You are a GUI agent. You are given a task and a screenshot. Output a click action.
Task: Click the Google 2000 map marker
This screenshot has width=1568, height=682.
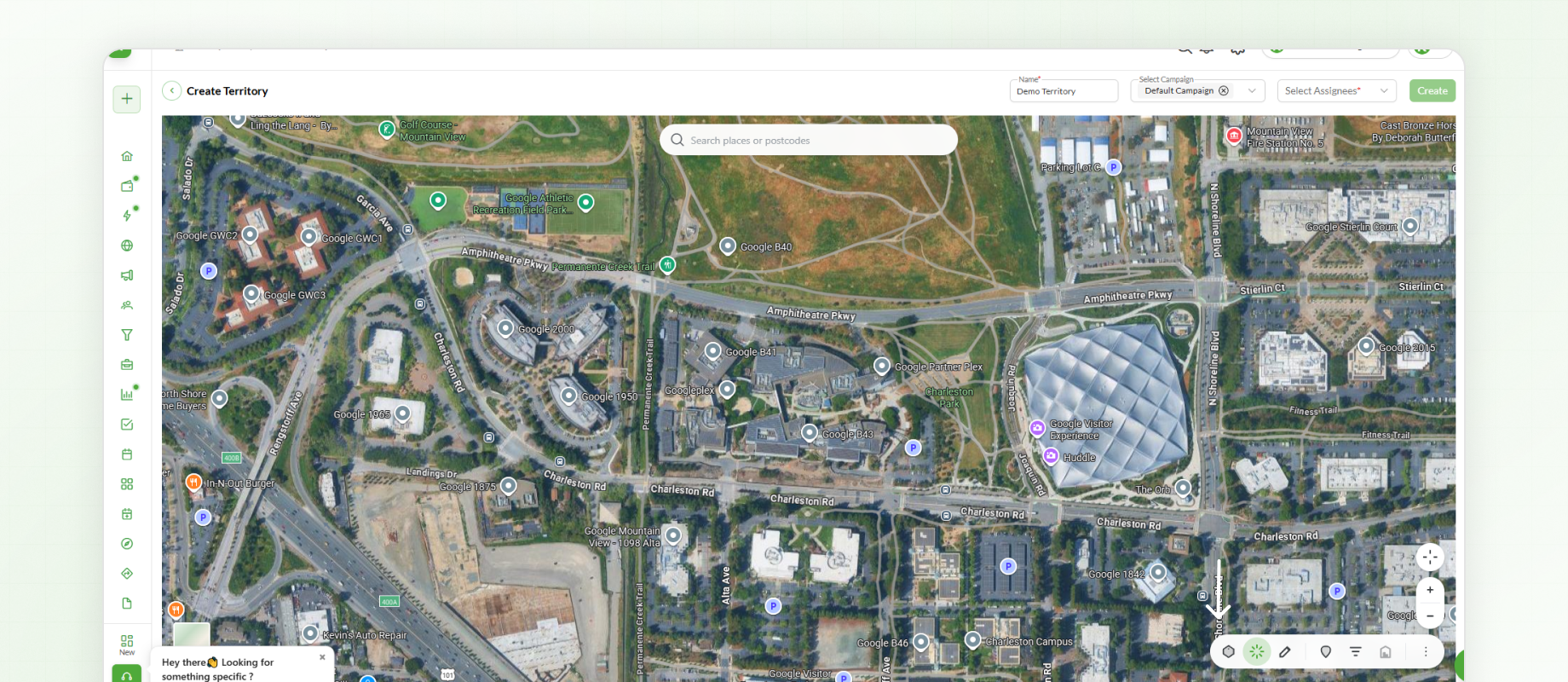505,327
